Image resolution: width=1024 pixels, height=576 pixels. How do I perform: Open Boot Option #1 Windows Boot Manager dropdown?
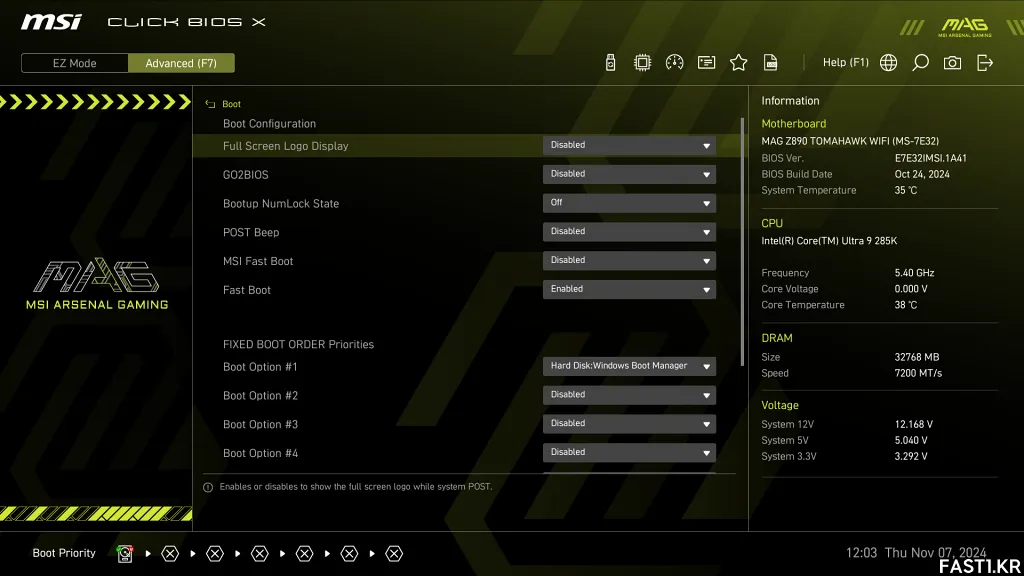629,366
